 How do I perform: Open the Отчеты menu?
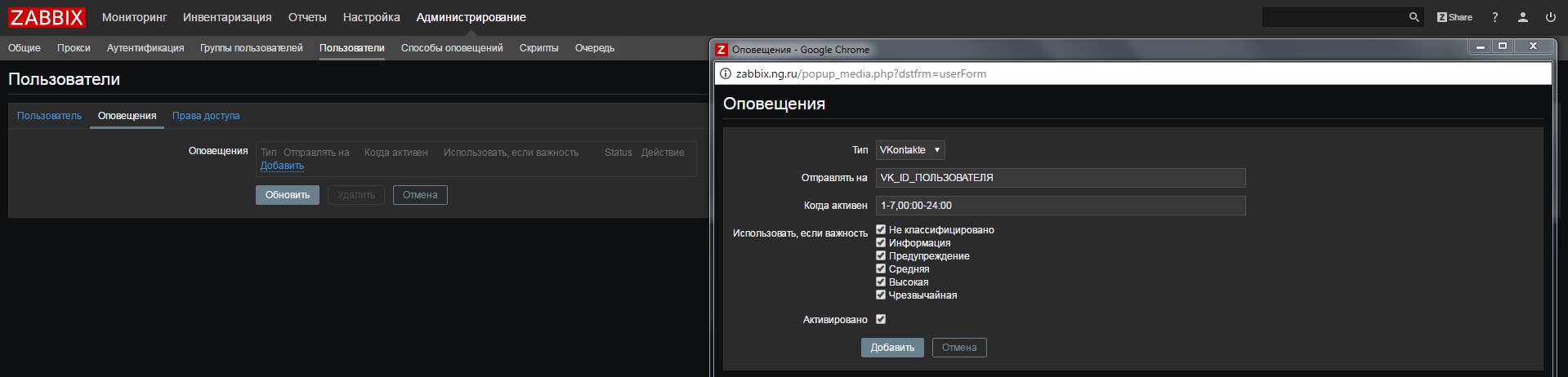[307, 17]
